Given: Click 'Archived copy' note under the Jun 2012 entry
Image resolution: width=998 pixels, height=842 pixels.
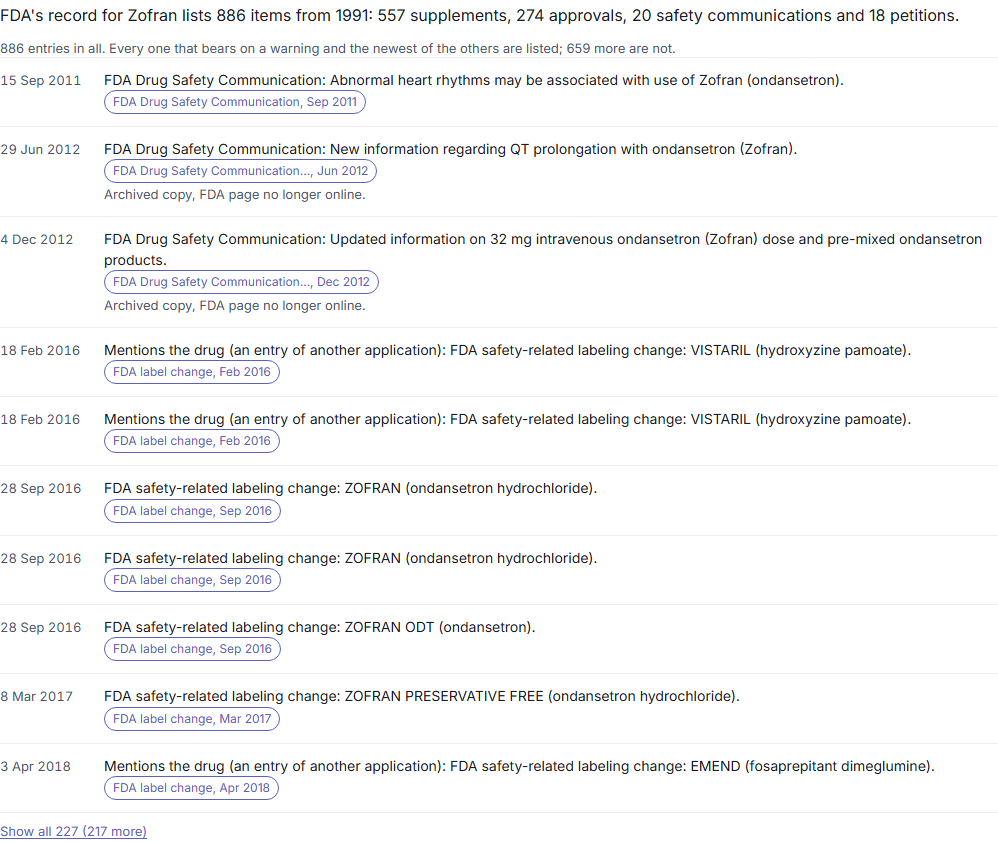Looking at the screenshot, I should pos(235,195).
